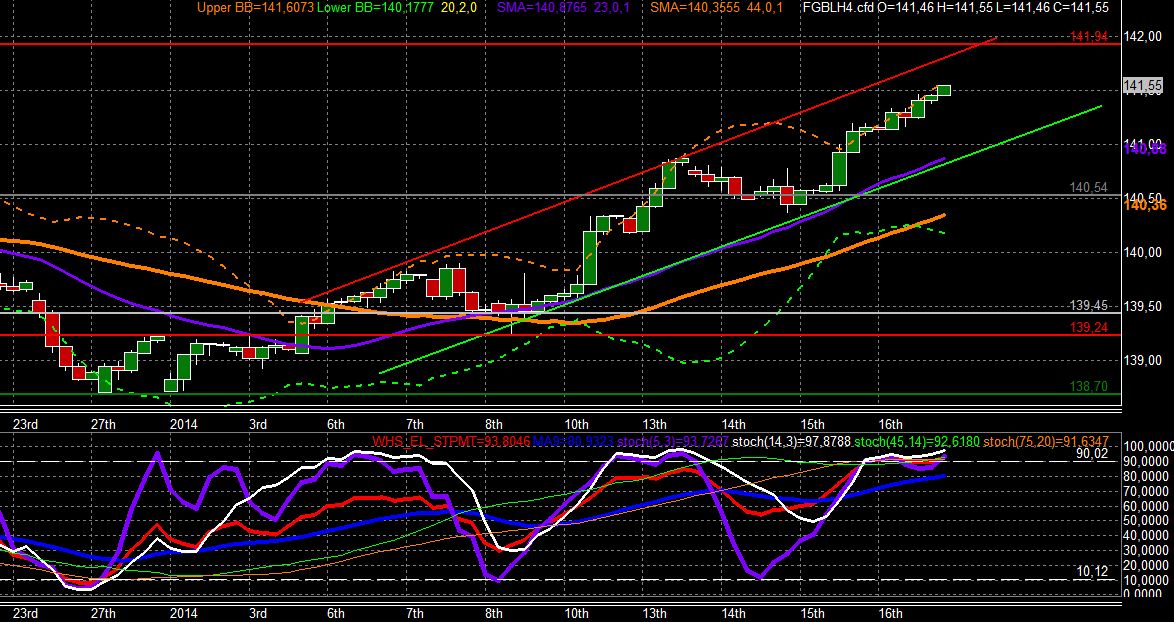The height and width of the screenshot is (622, 1174).
Task: Click the 27th date on the price chart axis
Action: (x=103, y=424)
